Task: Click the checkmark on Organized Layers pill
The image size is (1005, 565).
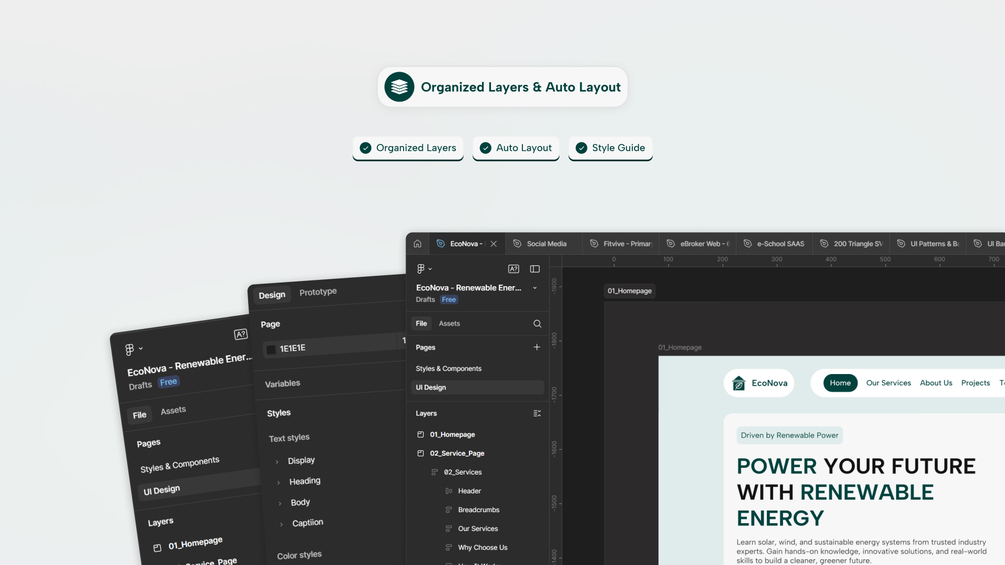Action: point(365,148)
